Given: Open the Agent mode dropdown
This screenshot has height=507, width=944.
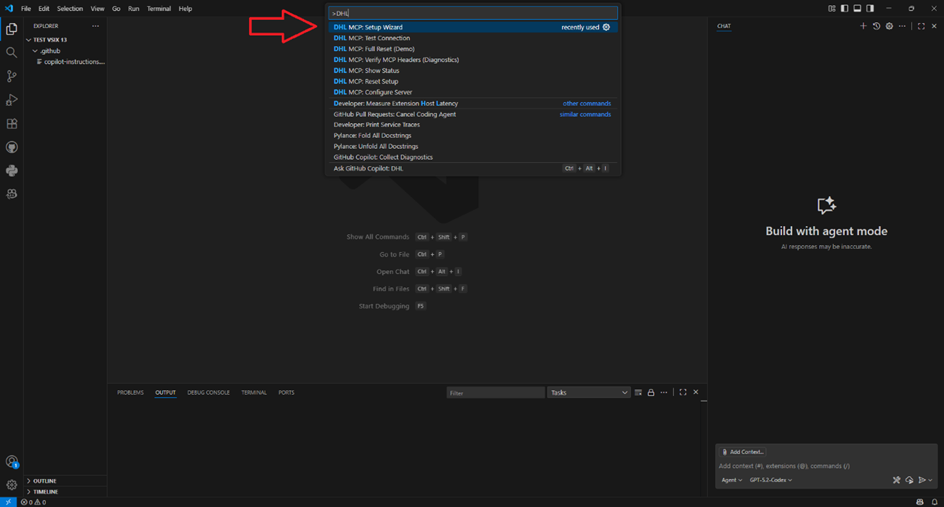Looking at the screenshot, I should pyautogui.click(x=731, y=480).
